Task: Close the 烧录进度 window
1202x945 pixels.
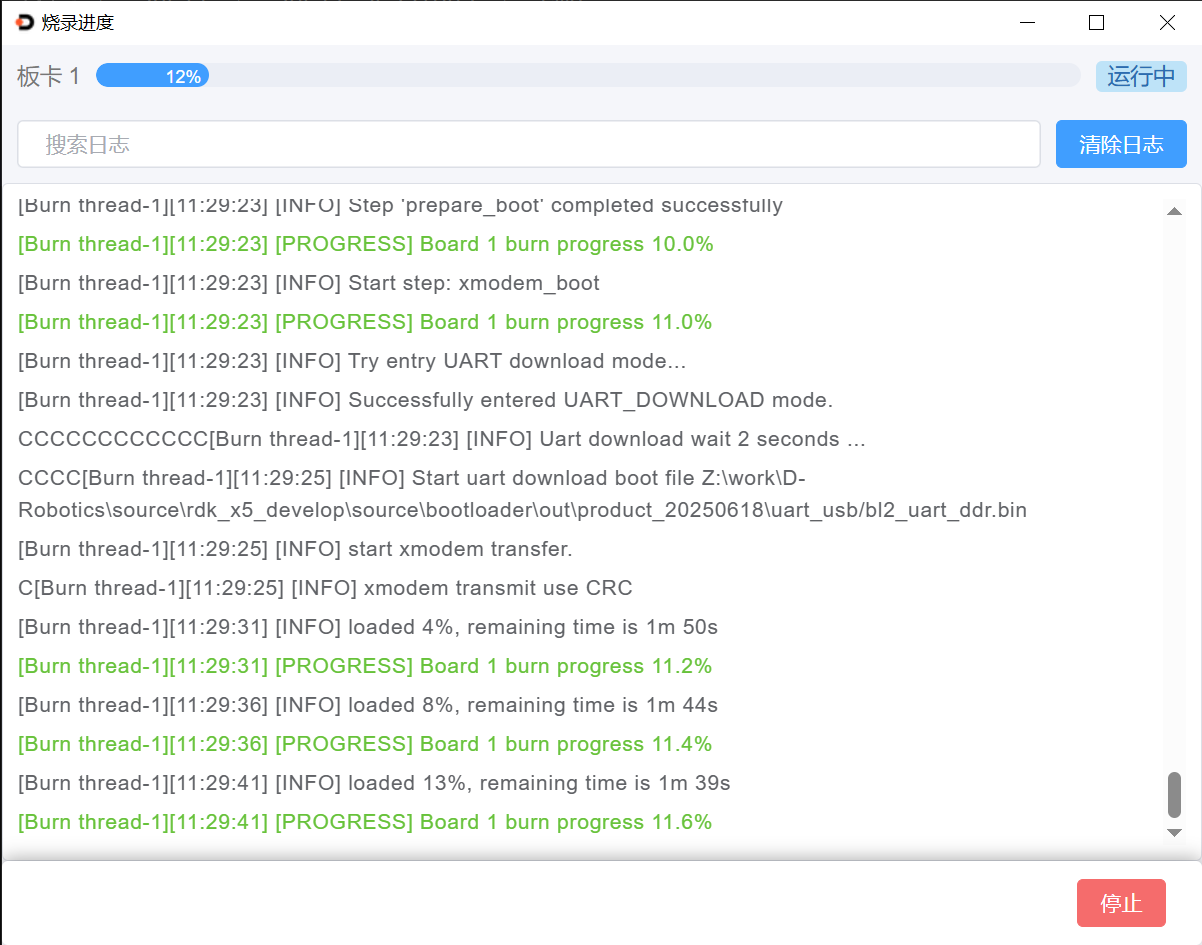Action: (x=1167, y=22)
